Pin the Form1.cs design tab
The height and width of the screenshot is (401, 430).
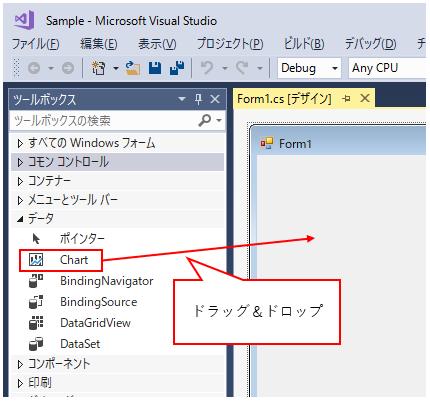pos(347,99)
